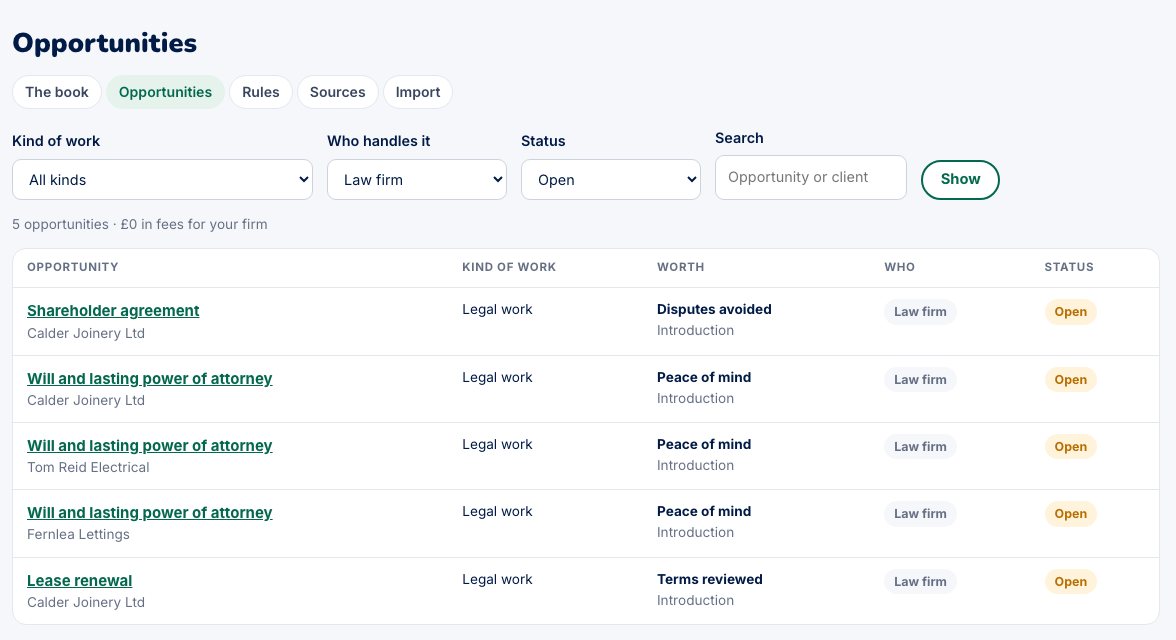Open Will and lasting power of attorney for Fernlea Lettings
The height and width of the screenshot is (640, 1176).
pyautogui.click(x=149, y=512)
